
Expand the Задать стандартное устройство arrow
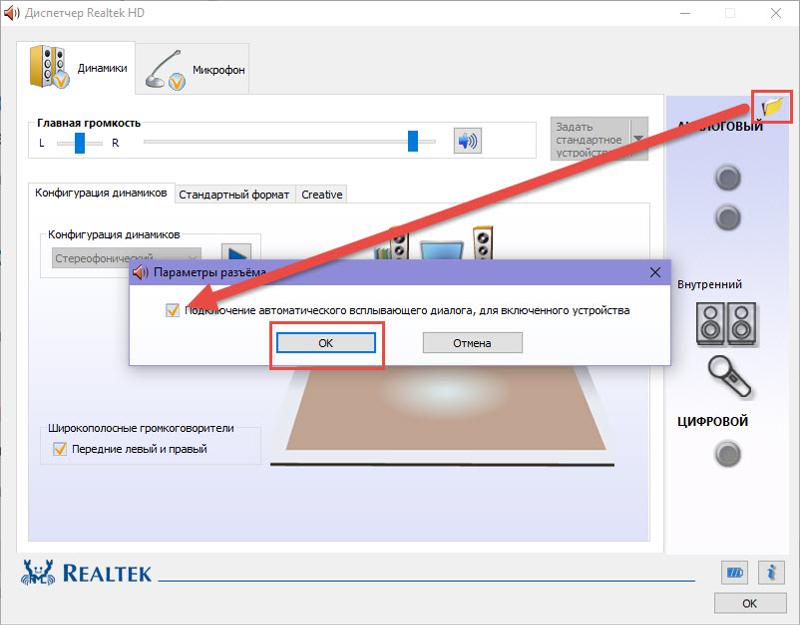639,139
